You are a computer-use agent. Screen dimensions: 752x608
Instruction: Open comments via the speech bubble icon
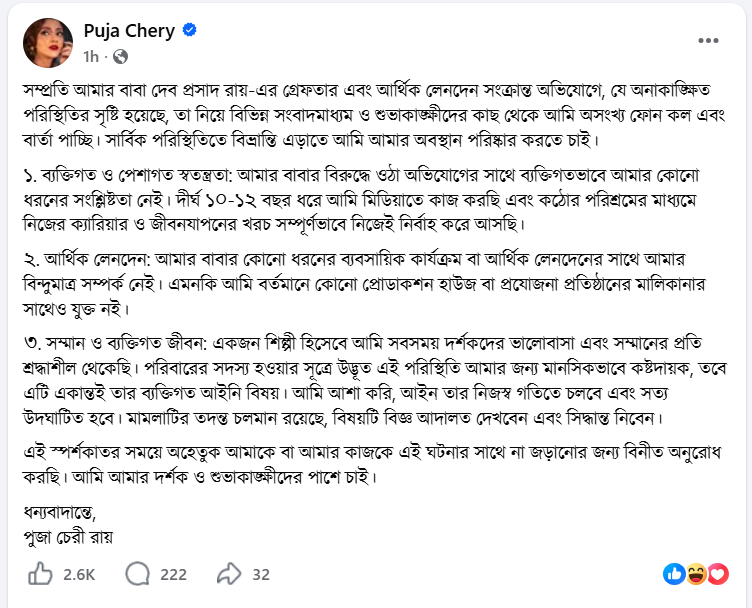(x=138, y=574)
